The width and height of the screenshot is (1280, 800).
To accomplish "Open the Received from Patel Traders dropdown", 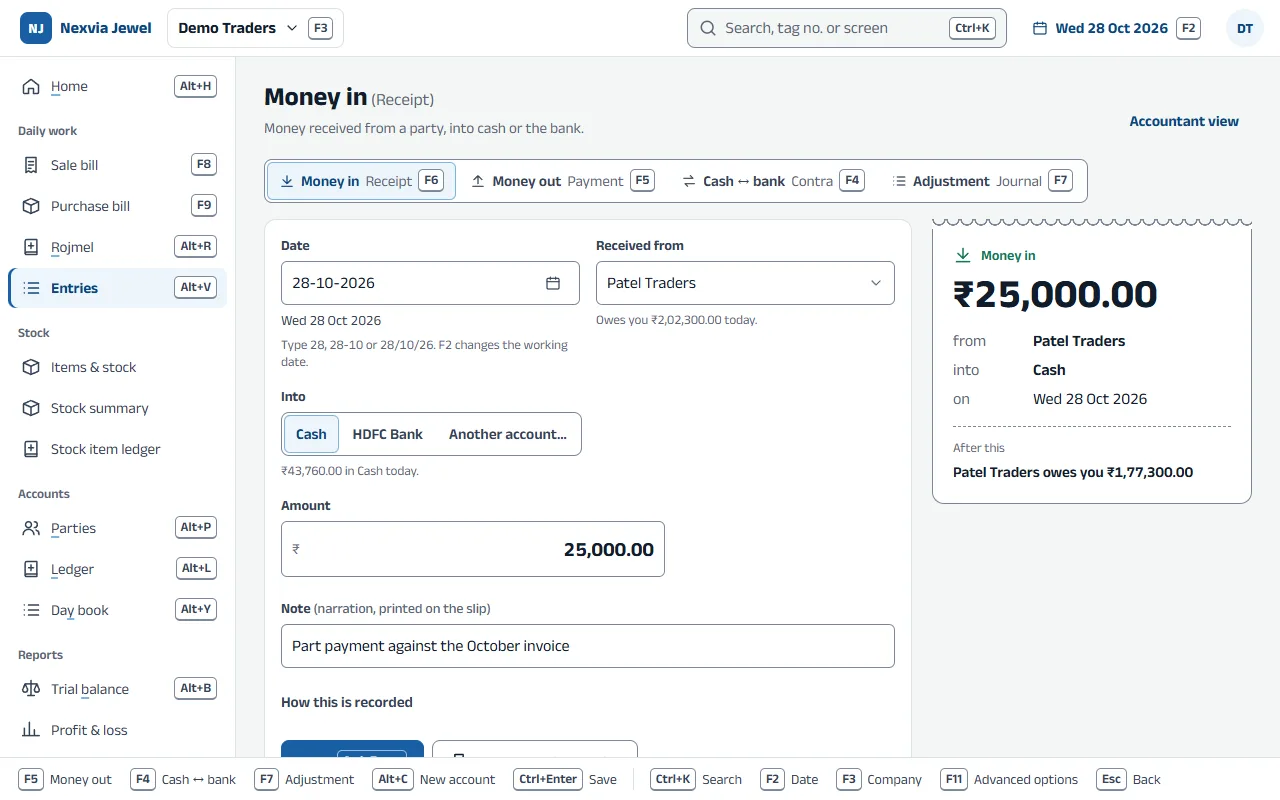I will pos(745,283).
